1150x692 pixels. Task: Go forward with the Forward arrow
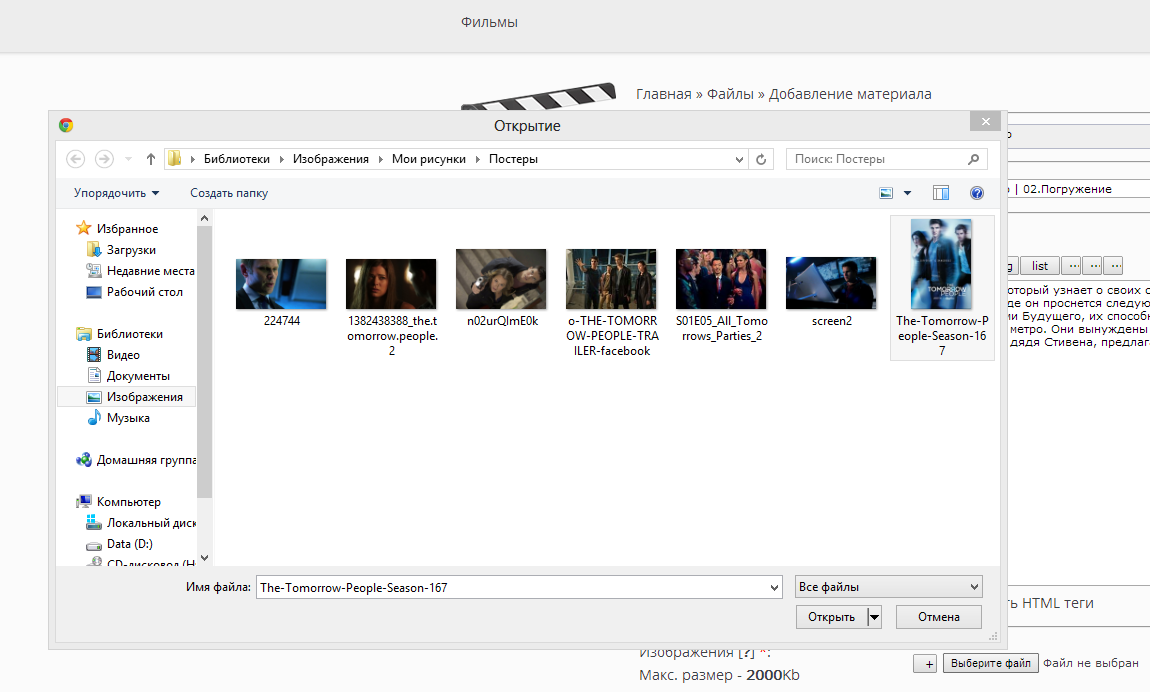coord(104,159)
